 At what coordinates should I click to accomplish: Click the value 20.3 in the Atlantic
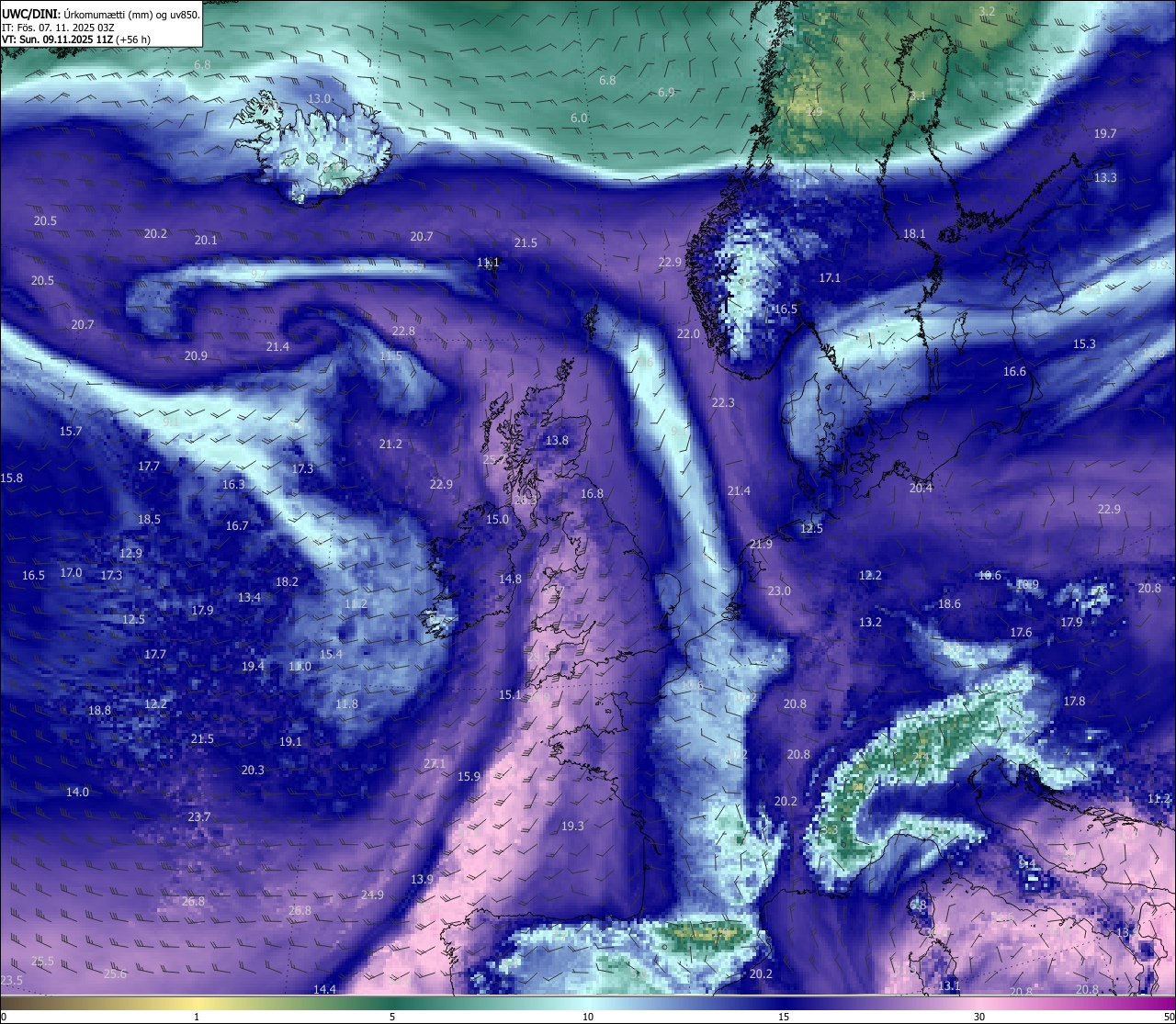253,770
